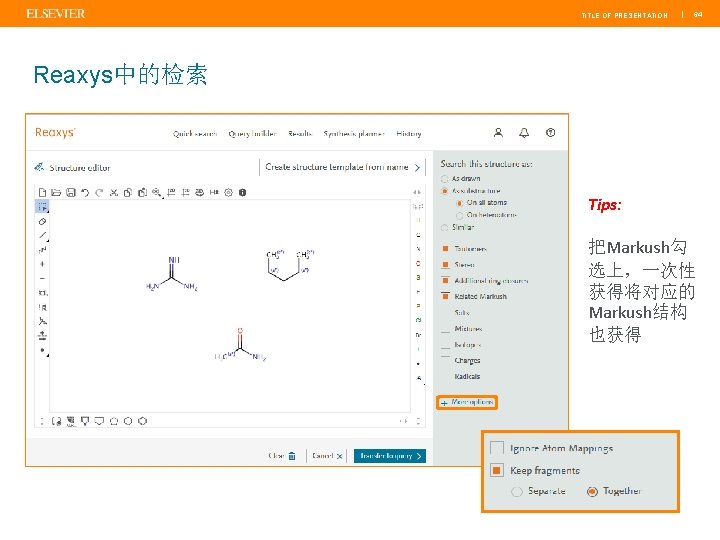Open the Quick search tab

[x=195, y=134]
